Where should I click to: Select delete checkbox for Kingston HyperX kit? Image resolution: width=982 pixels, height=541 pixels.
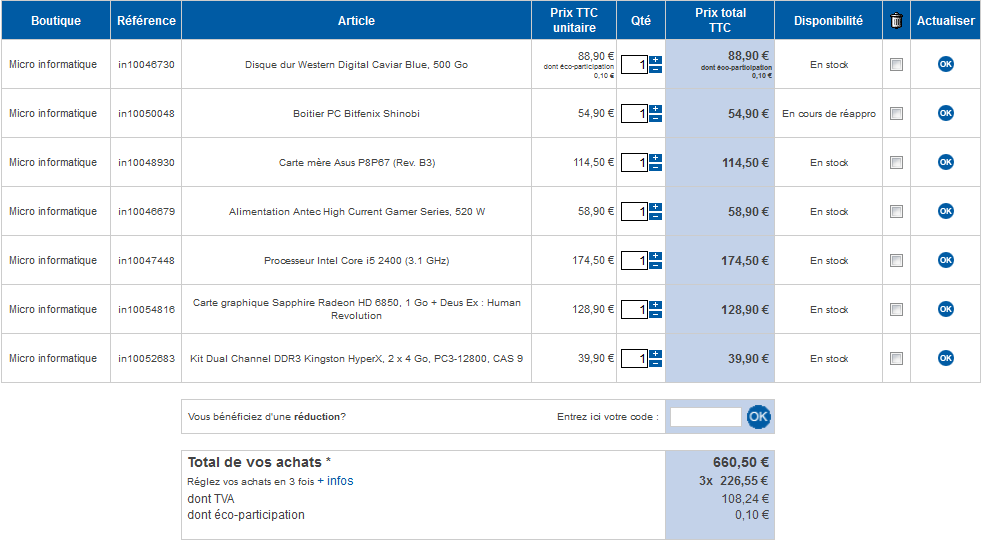click(896, 359)
